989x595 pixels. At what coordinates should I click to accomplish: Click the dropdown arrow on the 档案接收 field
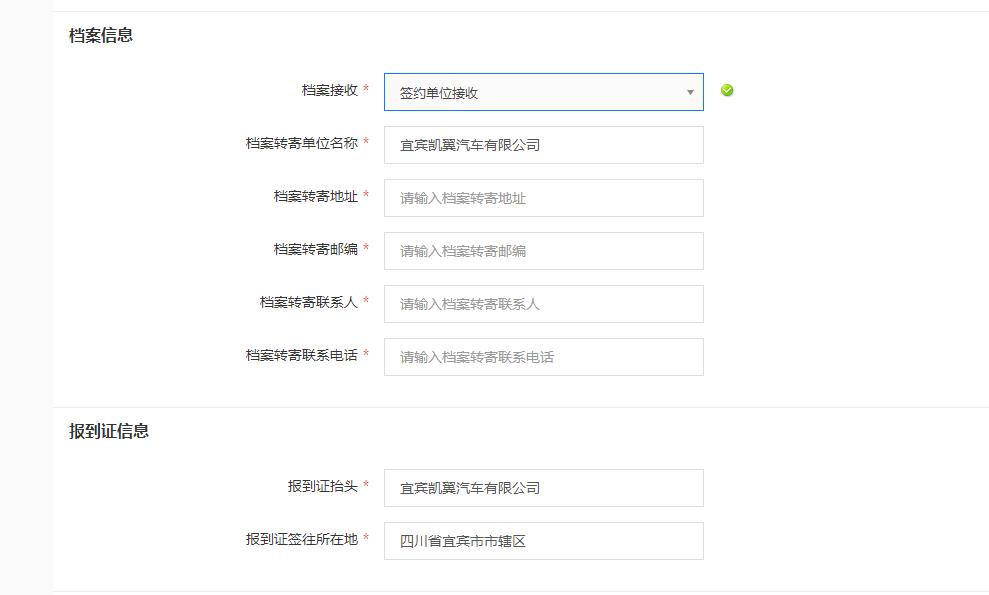(689, 91)
